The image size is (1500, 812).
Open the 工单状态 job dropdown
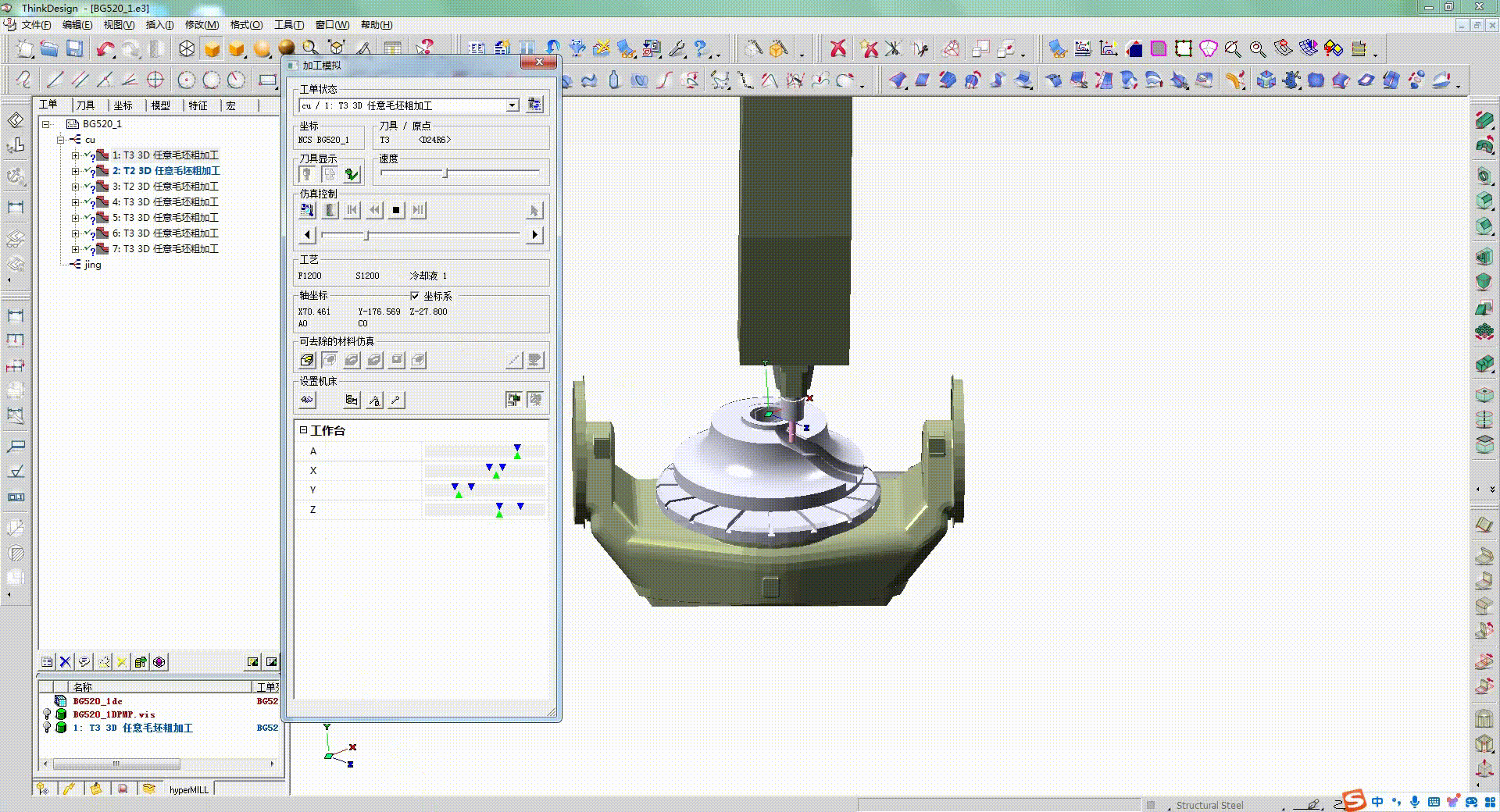click(512, 105)
